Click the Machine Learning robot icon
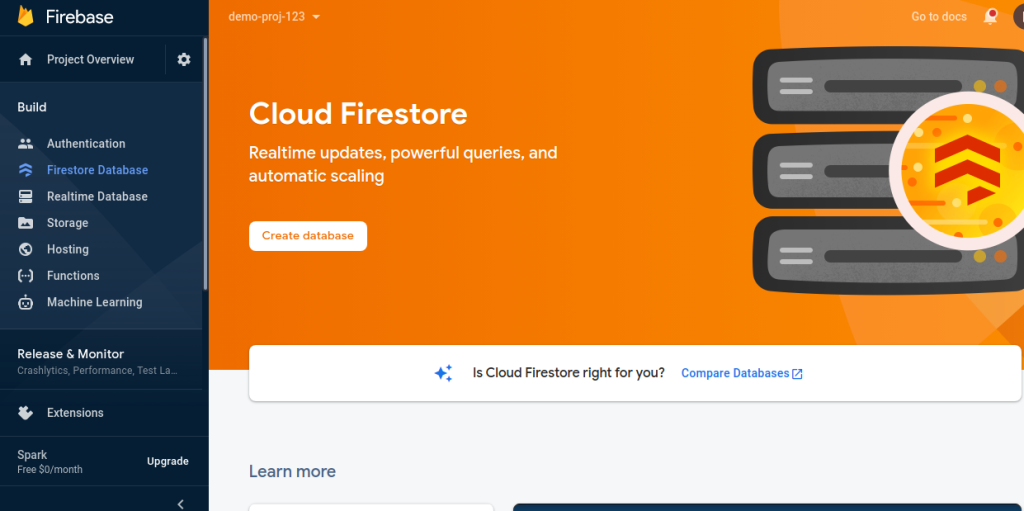Viewport: 1024px width, 511px height. tap(25, 302)
